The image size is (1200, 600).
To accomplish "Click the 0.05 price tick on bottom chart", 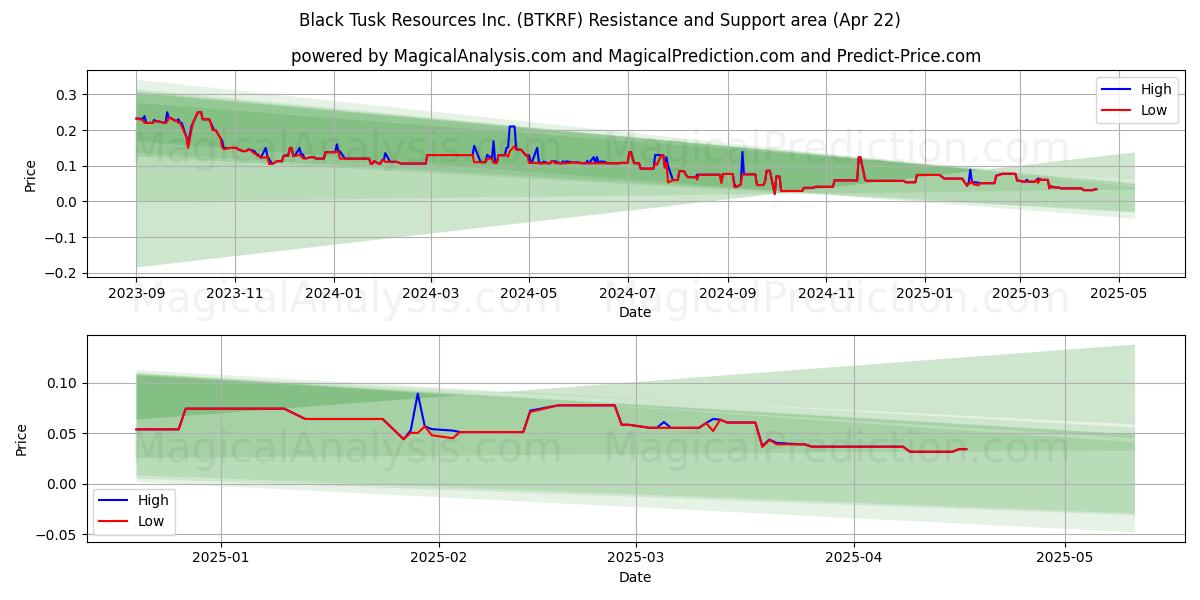I will click(64, 434).
